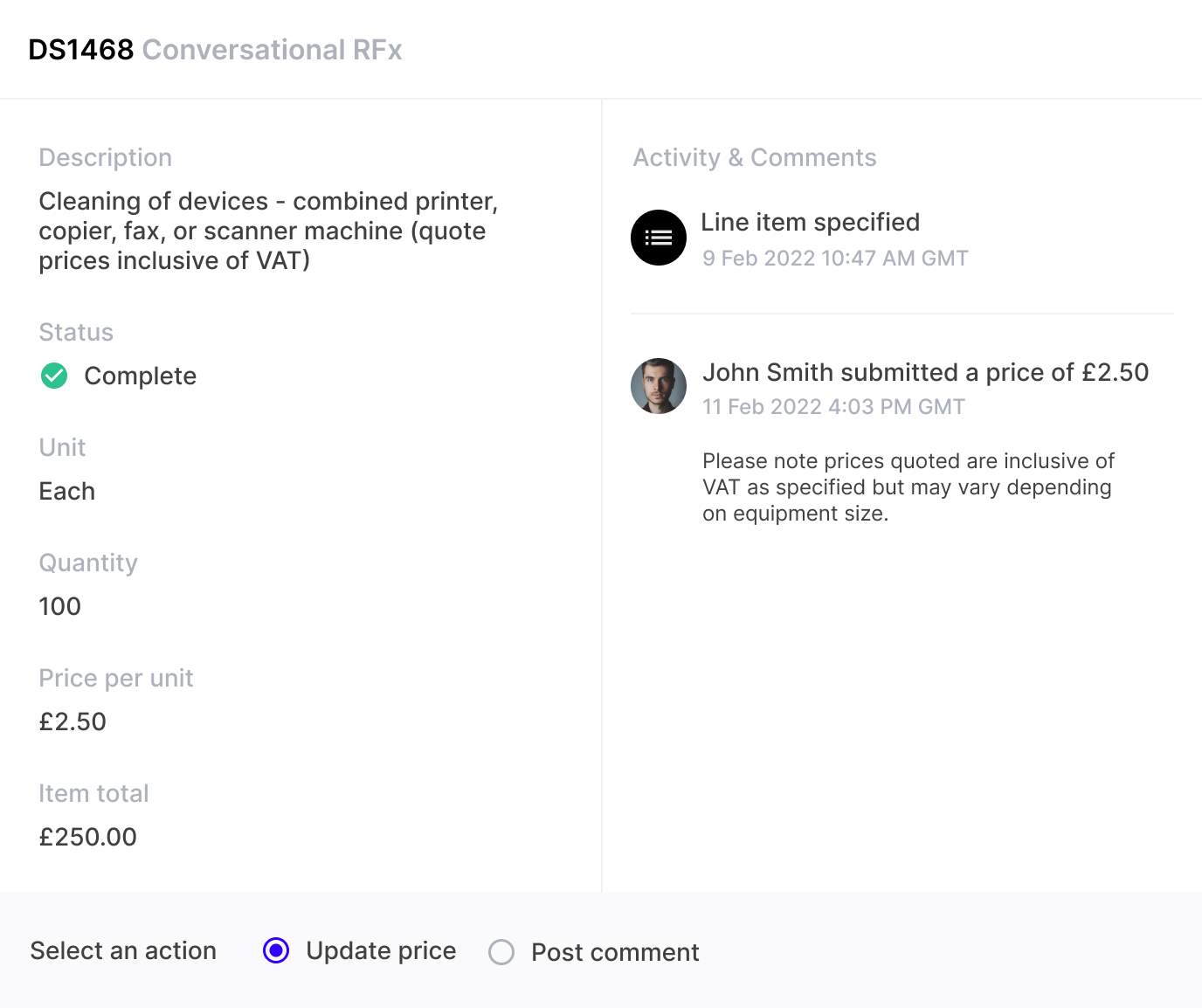Click the £2.50 price per unit value

click(x=73, y=721)
